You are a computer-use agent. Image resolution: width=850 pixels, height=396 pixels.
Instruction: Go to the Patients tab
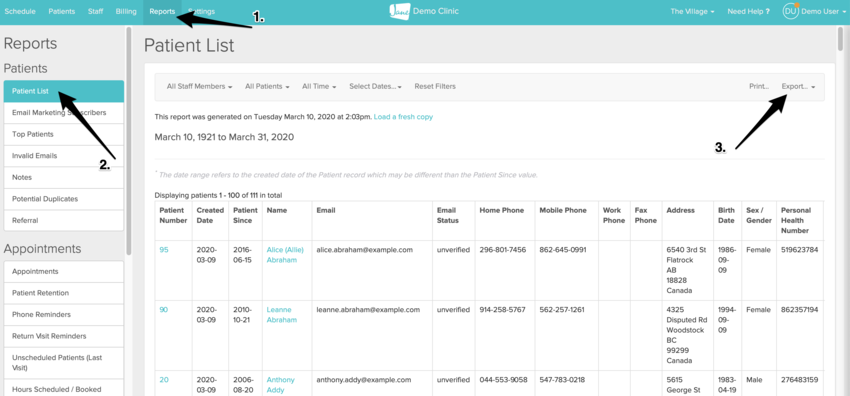62,11
